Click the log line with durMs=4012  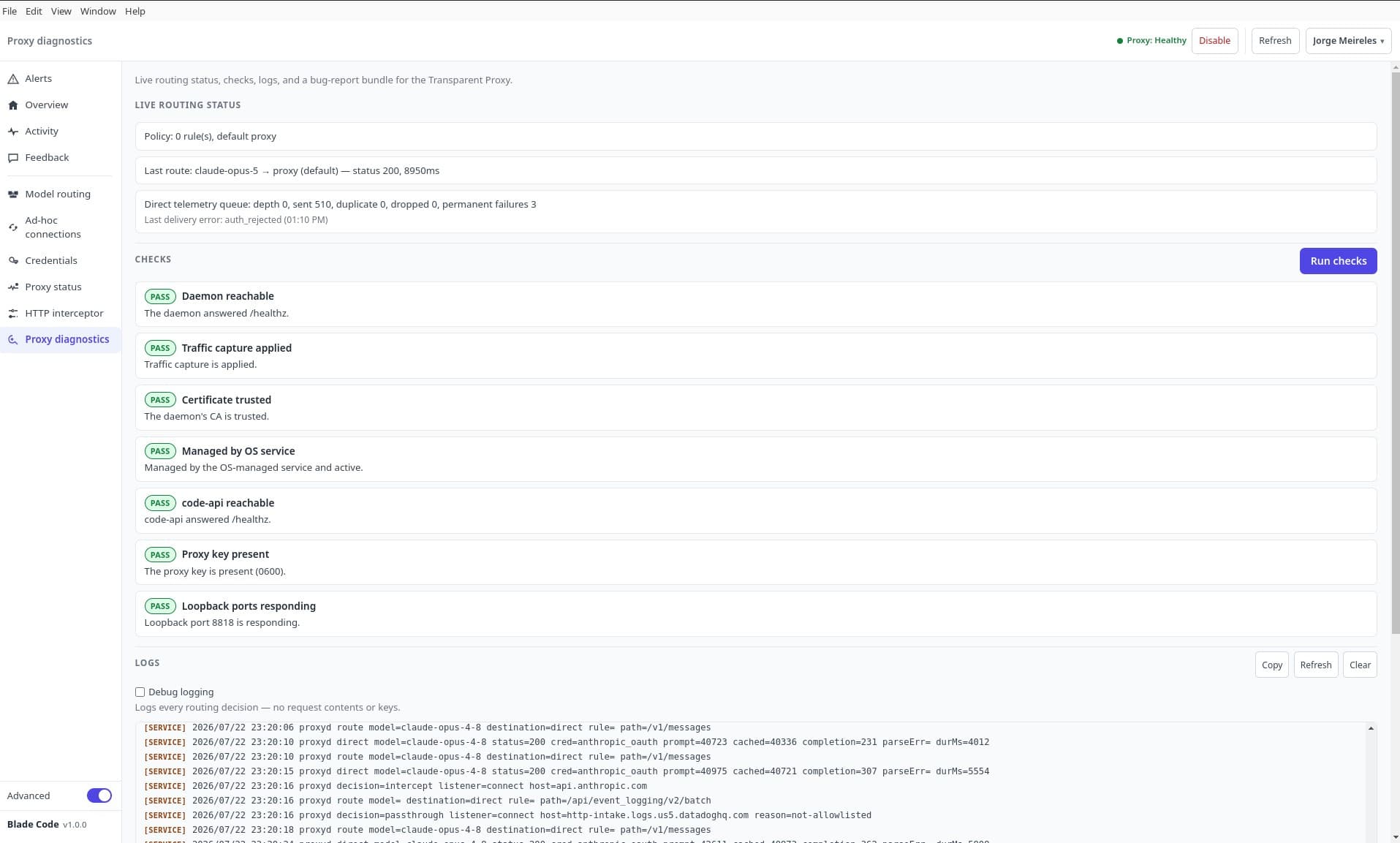567,742
